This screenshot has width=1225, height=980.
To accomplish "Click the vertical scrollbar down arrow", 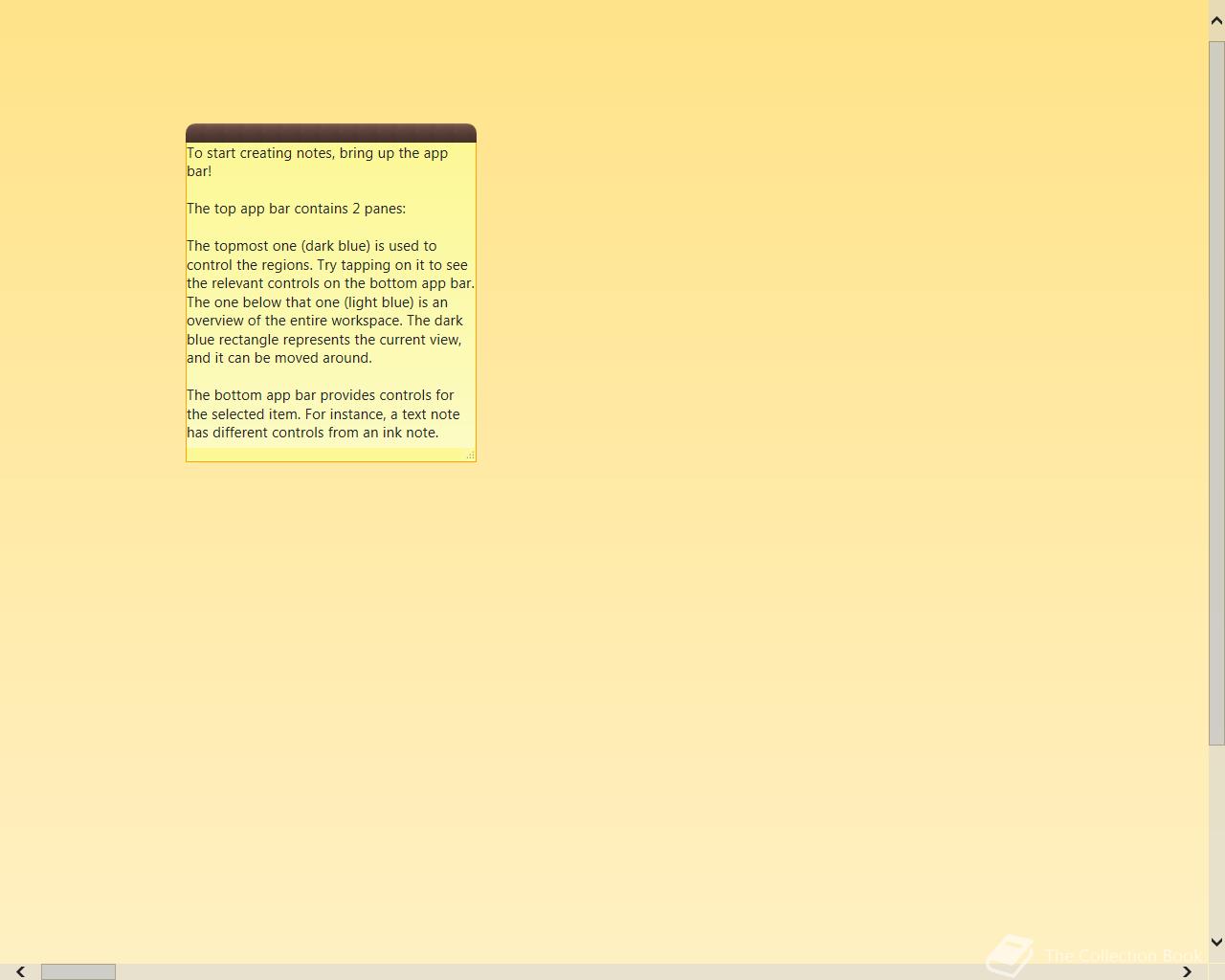I will tap(1216, 943).
